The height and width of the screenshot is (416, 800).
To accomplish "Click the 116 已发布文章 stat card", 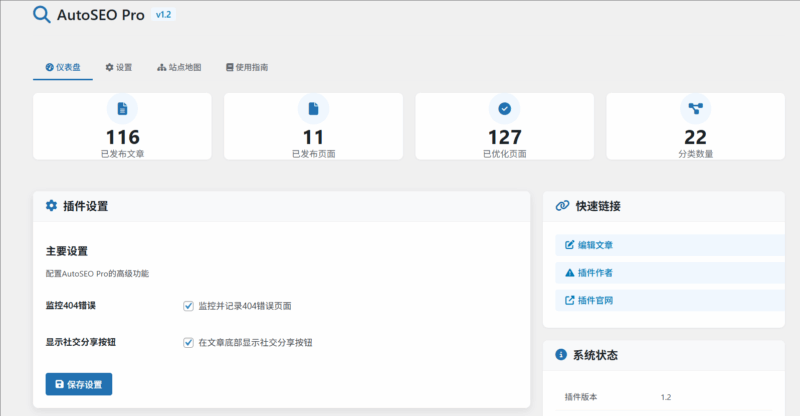I will click(x=122, y=127).
